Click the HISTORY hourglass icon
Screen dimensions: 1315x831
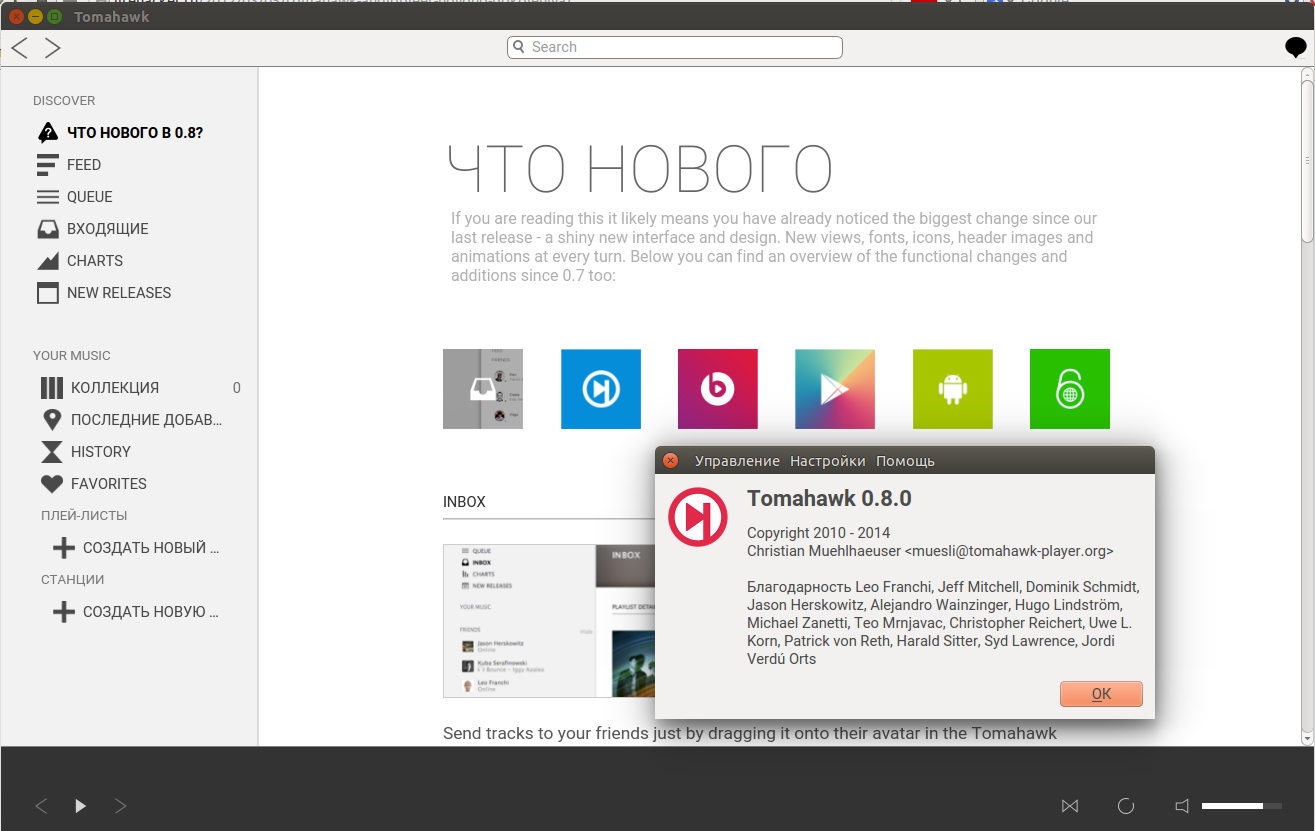(52, 451)
